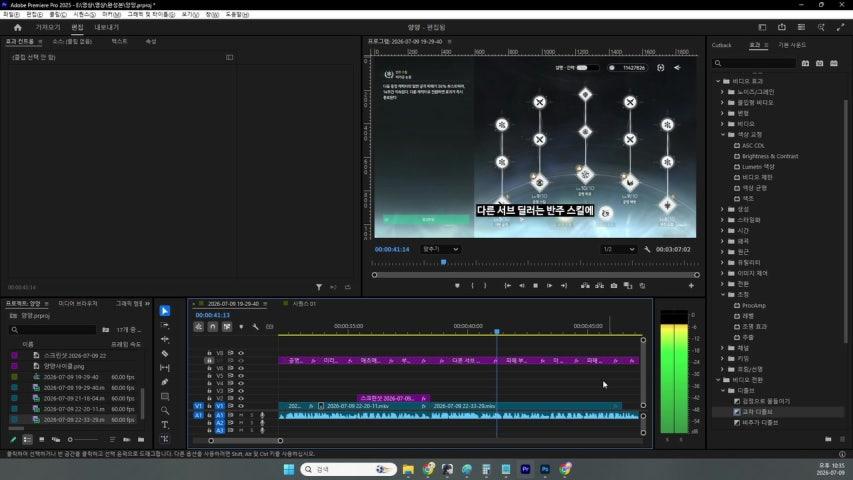
Task: Open timeline display settings wrench
Action: (x=255, y=327)
